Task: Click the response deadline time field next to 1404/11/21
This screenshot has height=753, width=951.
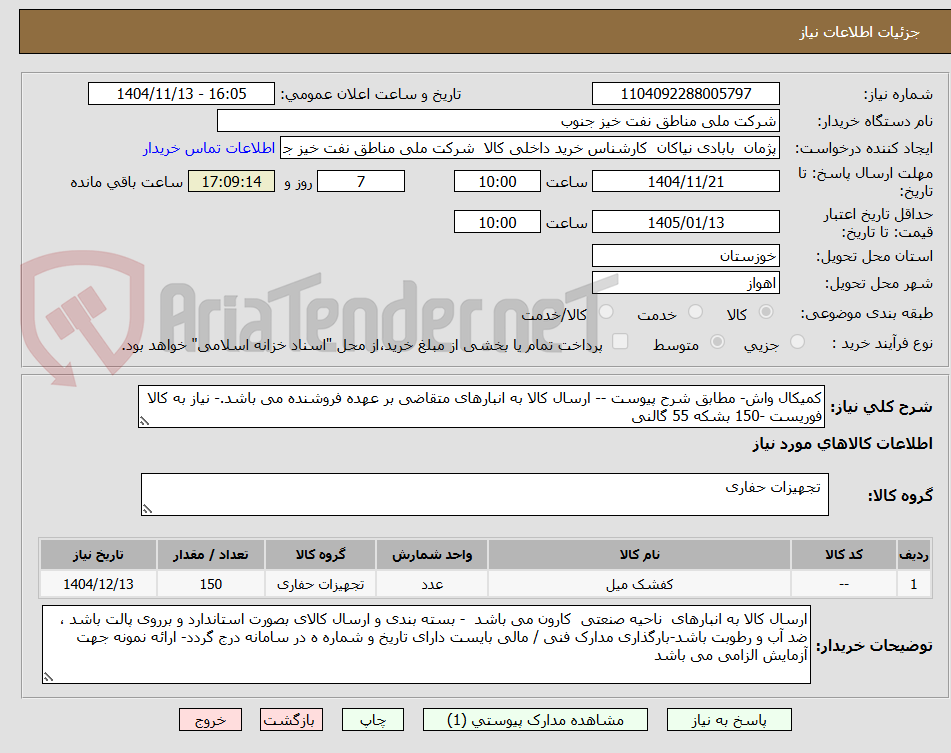Action: 497,181
